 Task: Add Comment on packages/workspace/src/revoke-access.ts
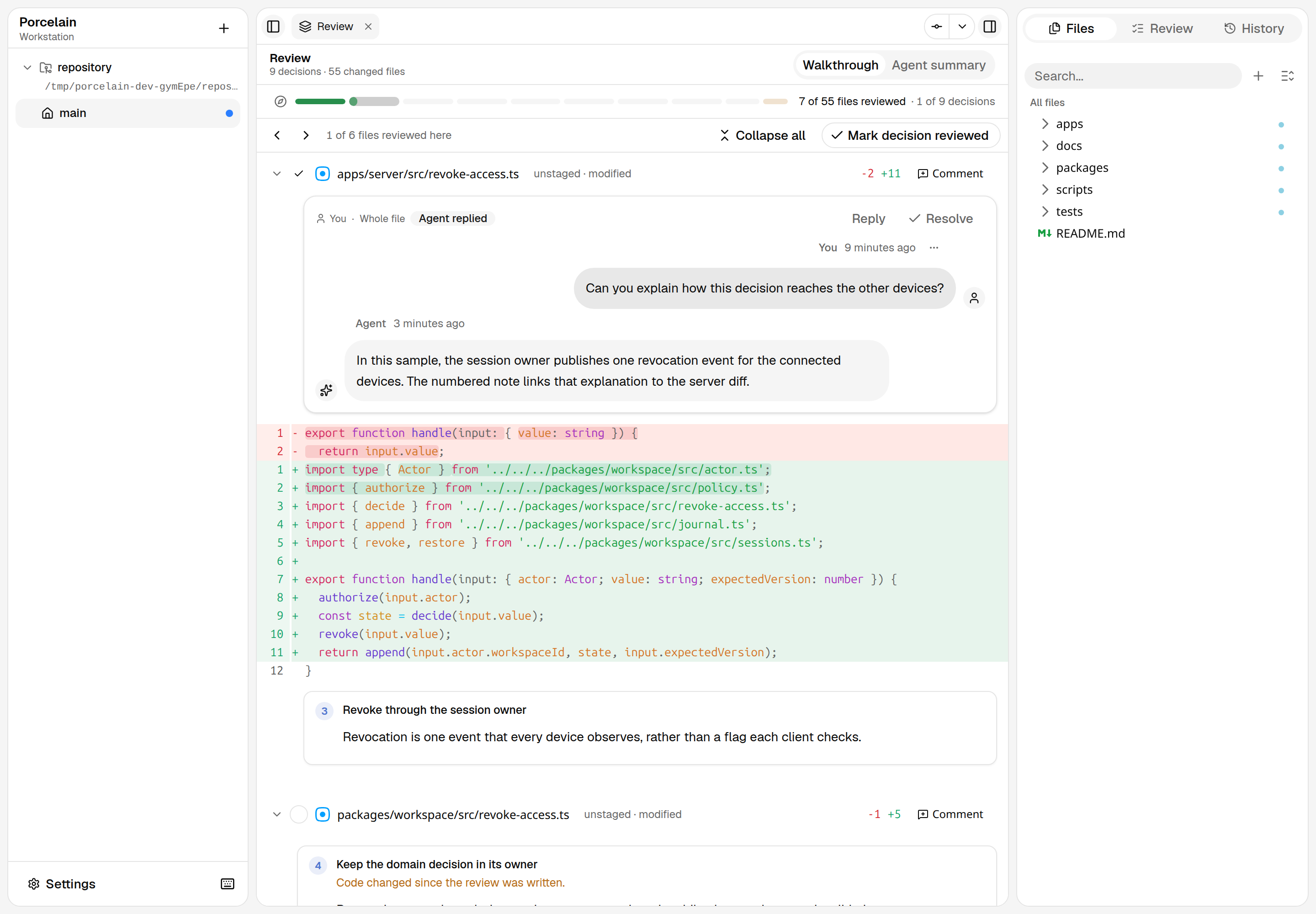[950, 814]
